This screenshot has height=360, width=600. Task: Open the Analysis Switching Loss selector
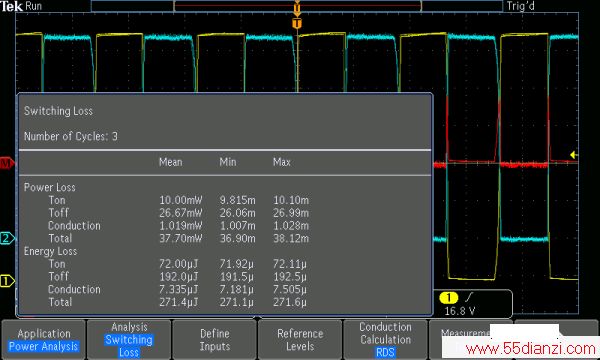129,340
